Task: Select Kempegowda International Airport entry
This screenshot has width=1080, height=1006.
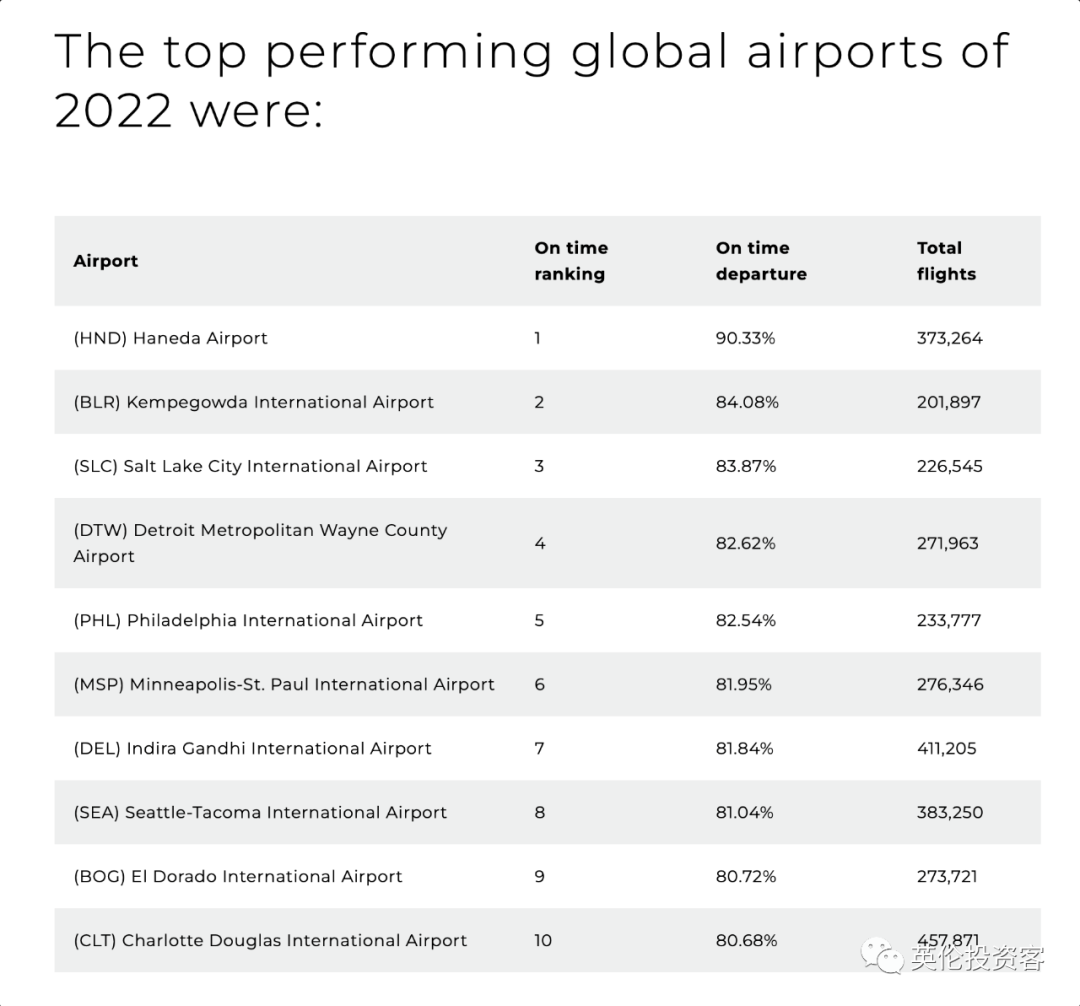Action: 253,402
